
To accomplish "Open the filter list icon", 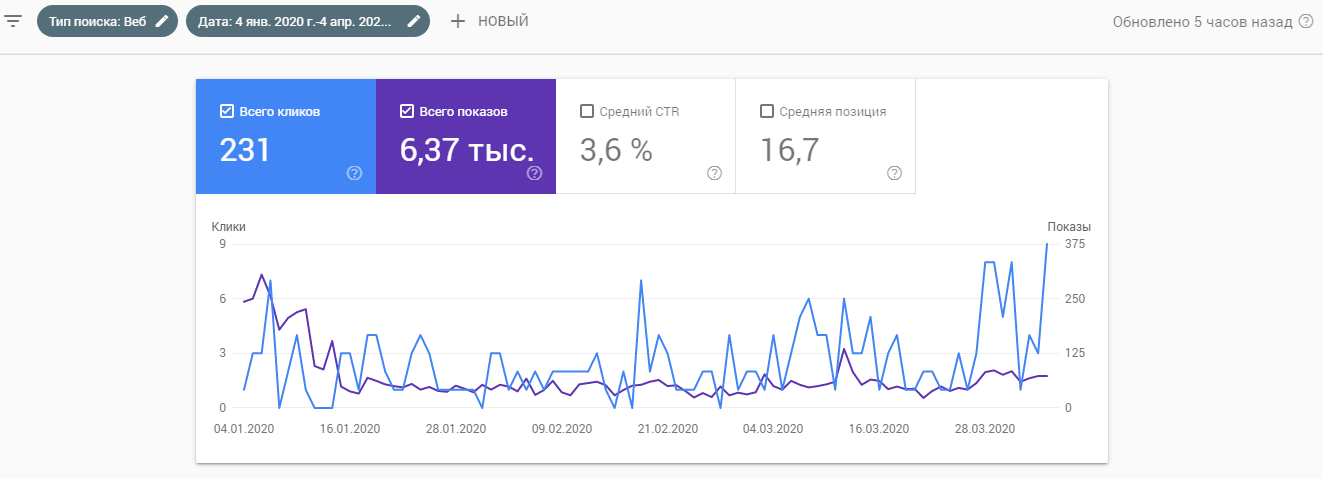I will (x=13, y=21).
